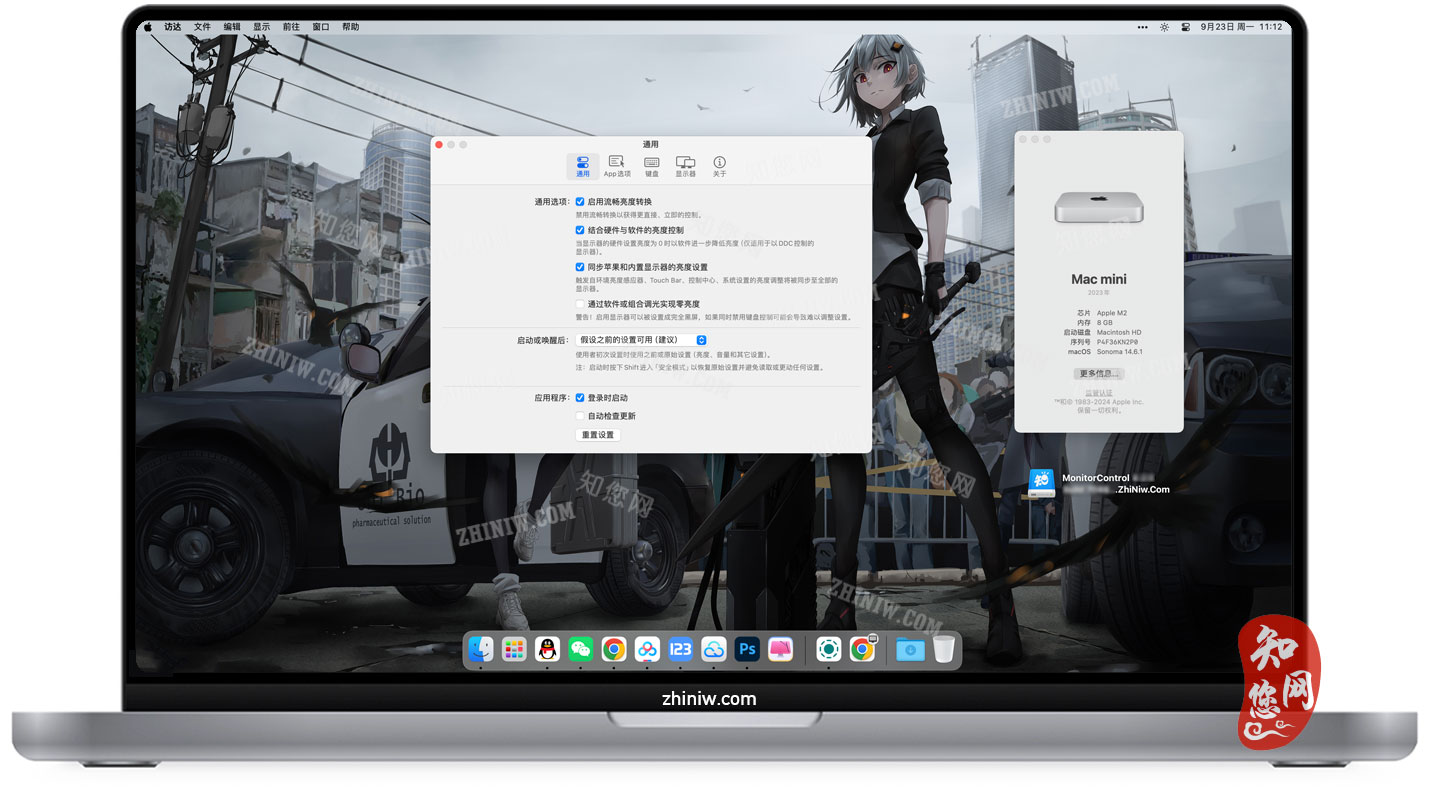Launch the first Google Chrome icon in Dock

(614, 649)
